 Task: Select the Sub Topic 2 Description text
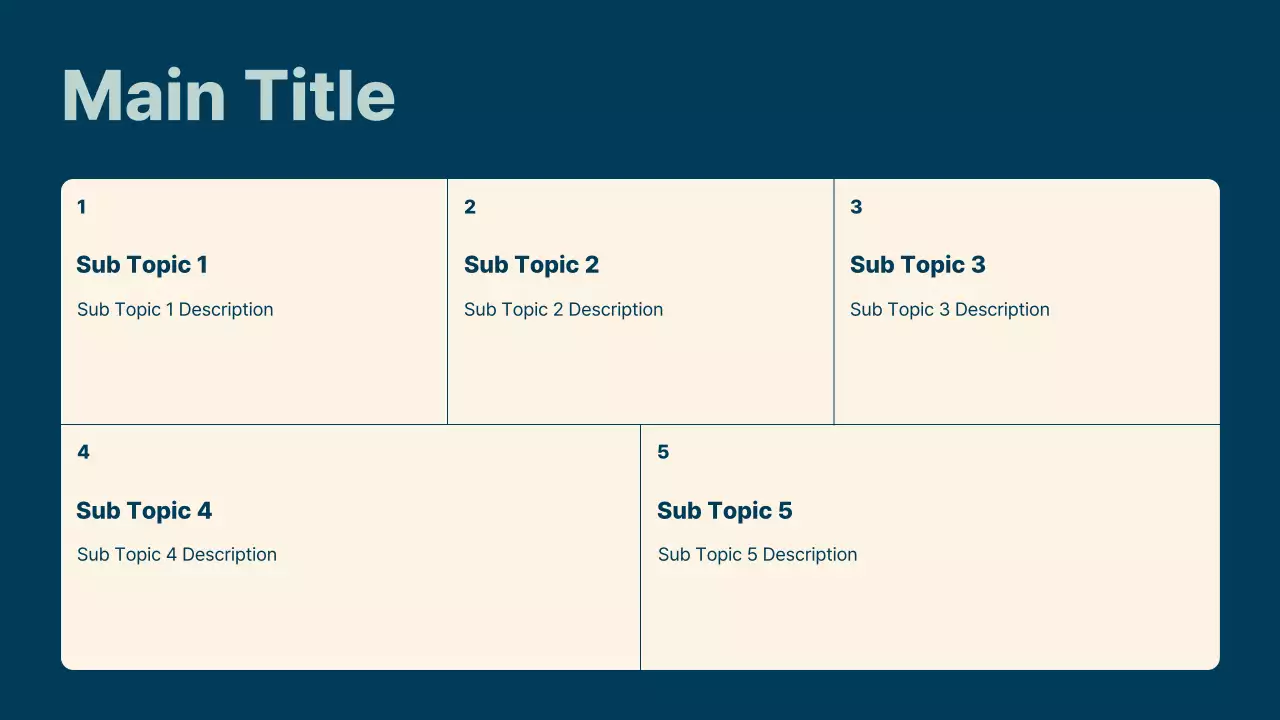click(563, 310)
